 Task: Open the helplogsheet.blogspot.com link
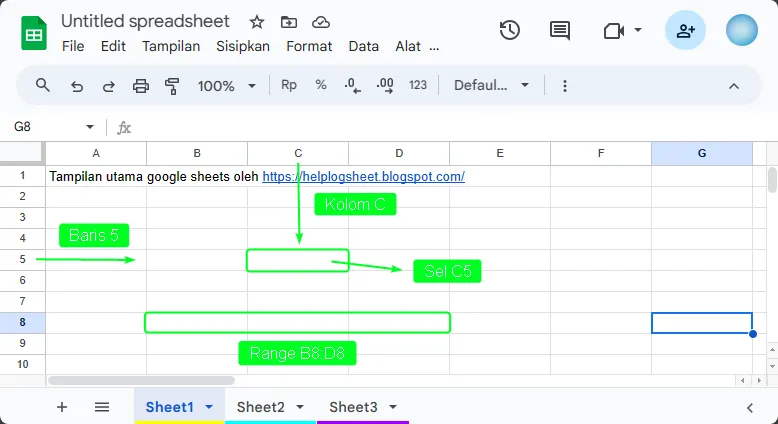point(363,177)
